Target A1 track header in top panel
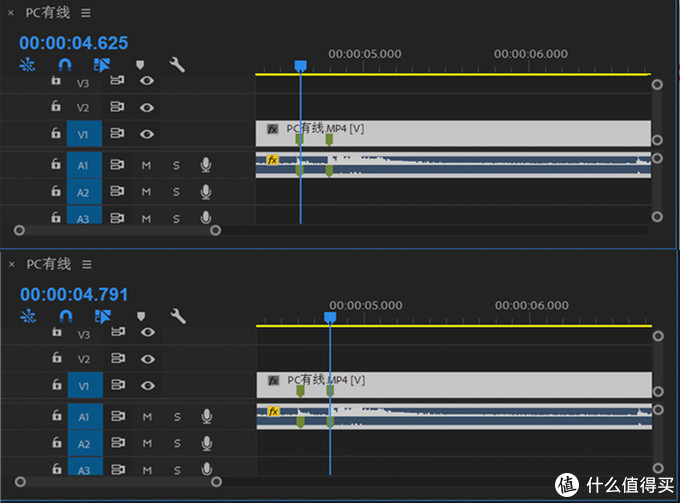Screen dimensions: 680x503 point(84,165)
